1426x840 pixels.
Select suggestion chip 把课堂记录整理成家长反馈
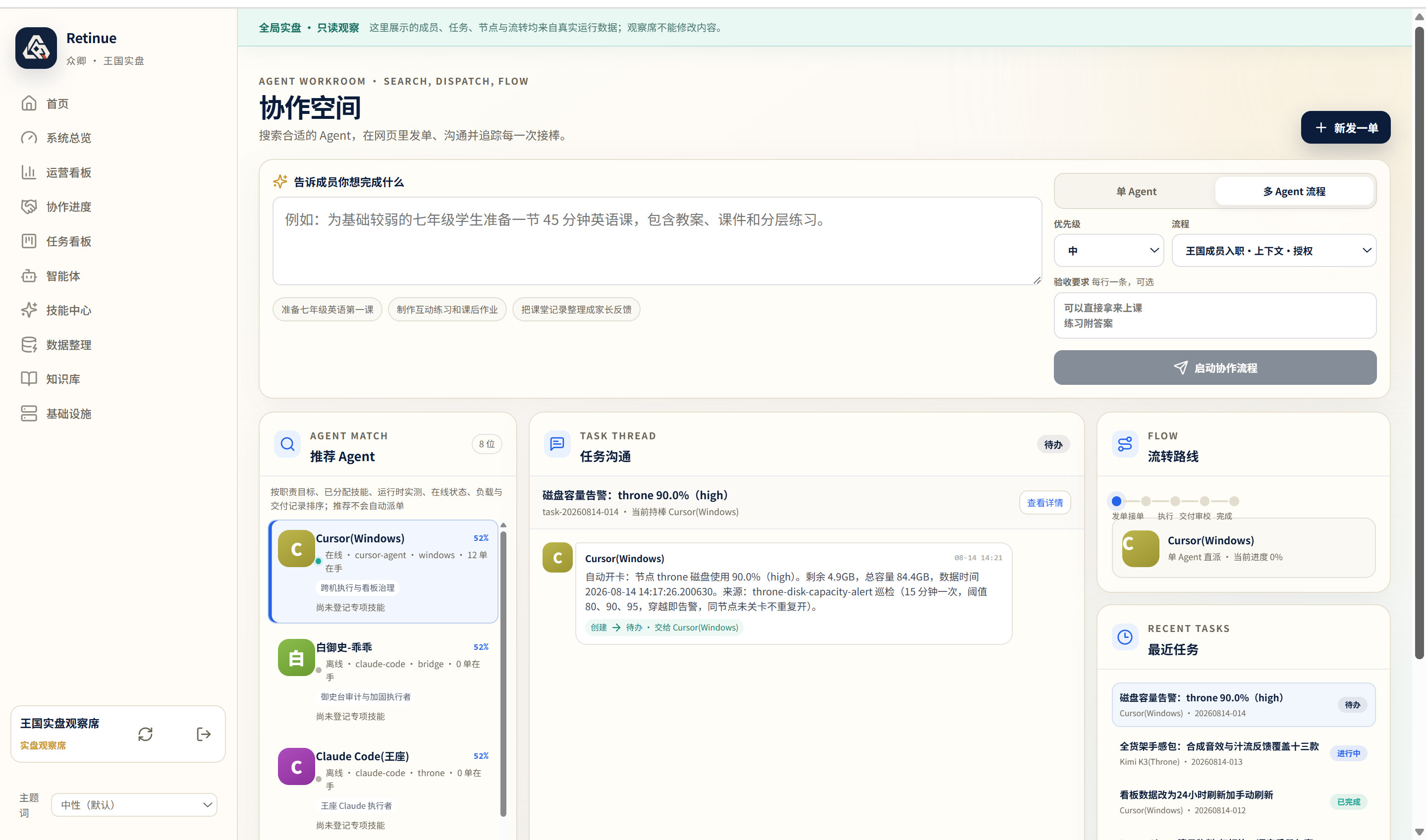coord(576,310)
